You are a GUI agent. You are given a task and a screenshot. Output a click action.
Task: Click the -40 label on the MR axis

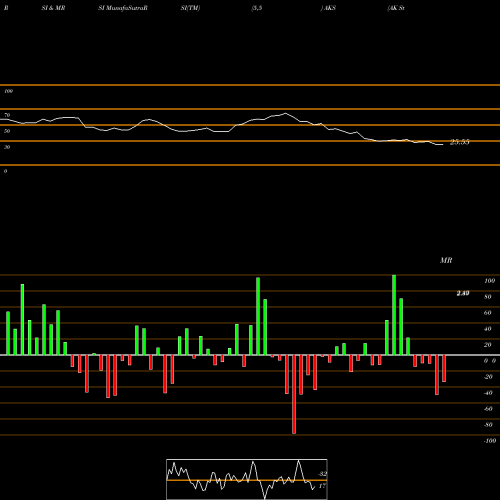[x=488, y=393]
